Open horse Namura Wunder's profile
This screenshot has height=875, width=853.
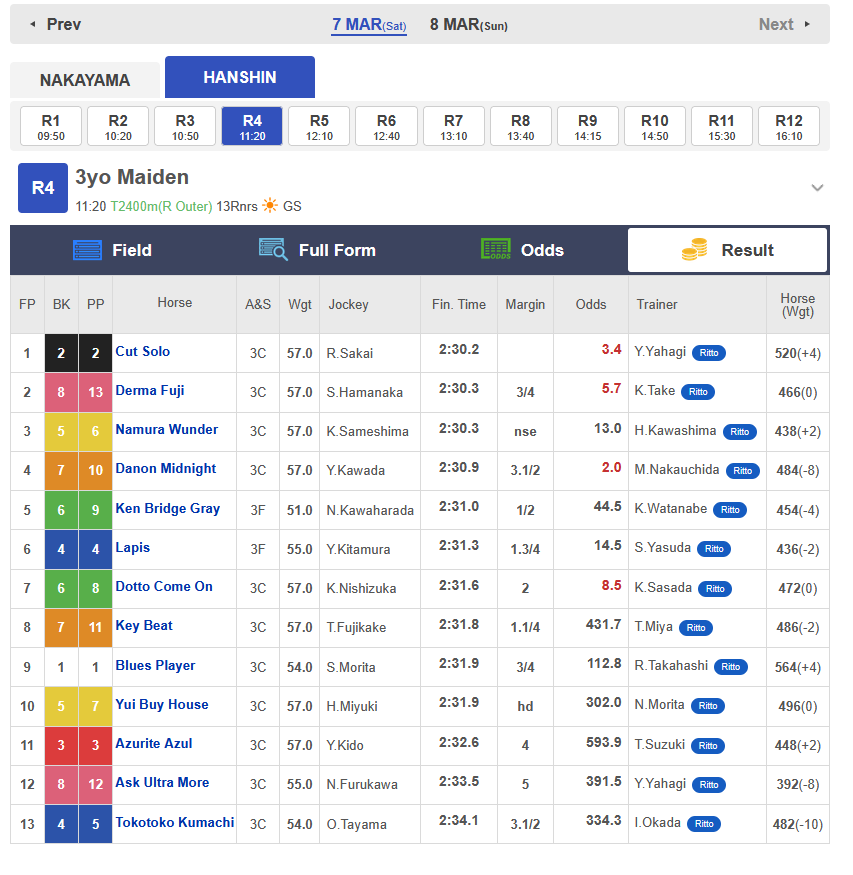(167, 430)
